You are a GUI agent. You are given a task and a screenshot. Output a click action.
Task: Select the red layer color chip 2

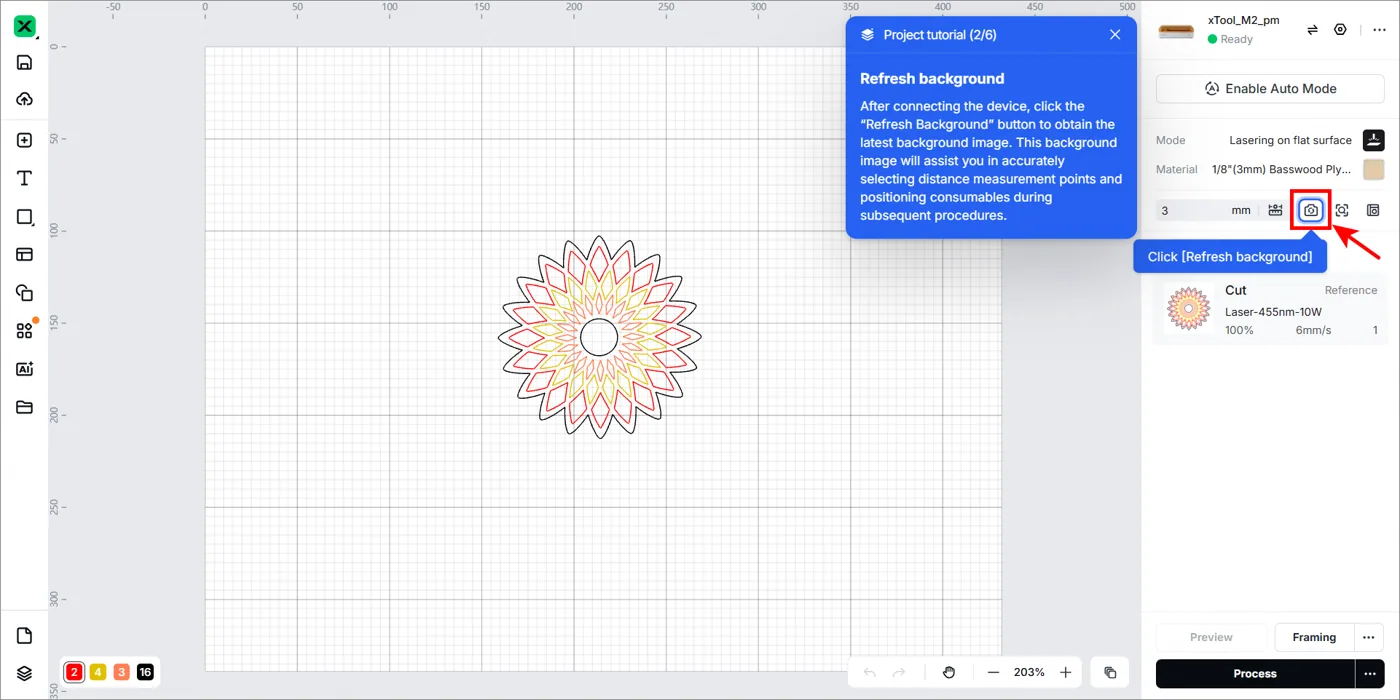click(x=74, y=672)
